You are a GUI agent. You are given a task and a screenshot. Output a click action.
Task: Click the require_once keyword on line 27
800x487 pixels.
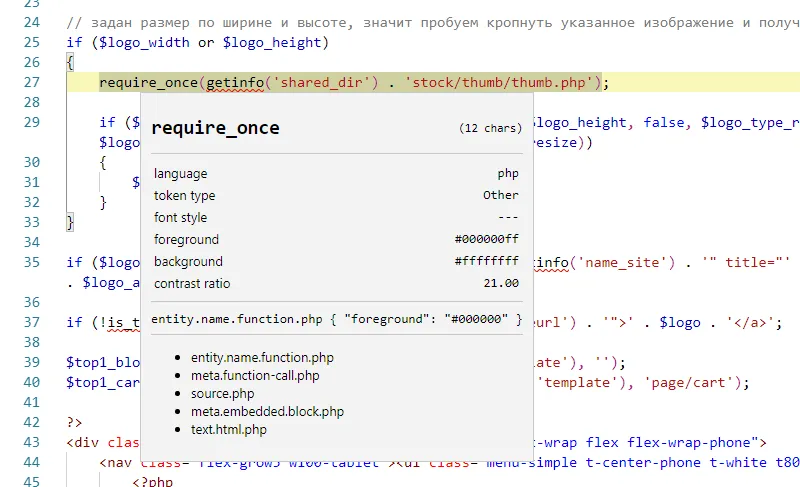[148, 82]
